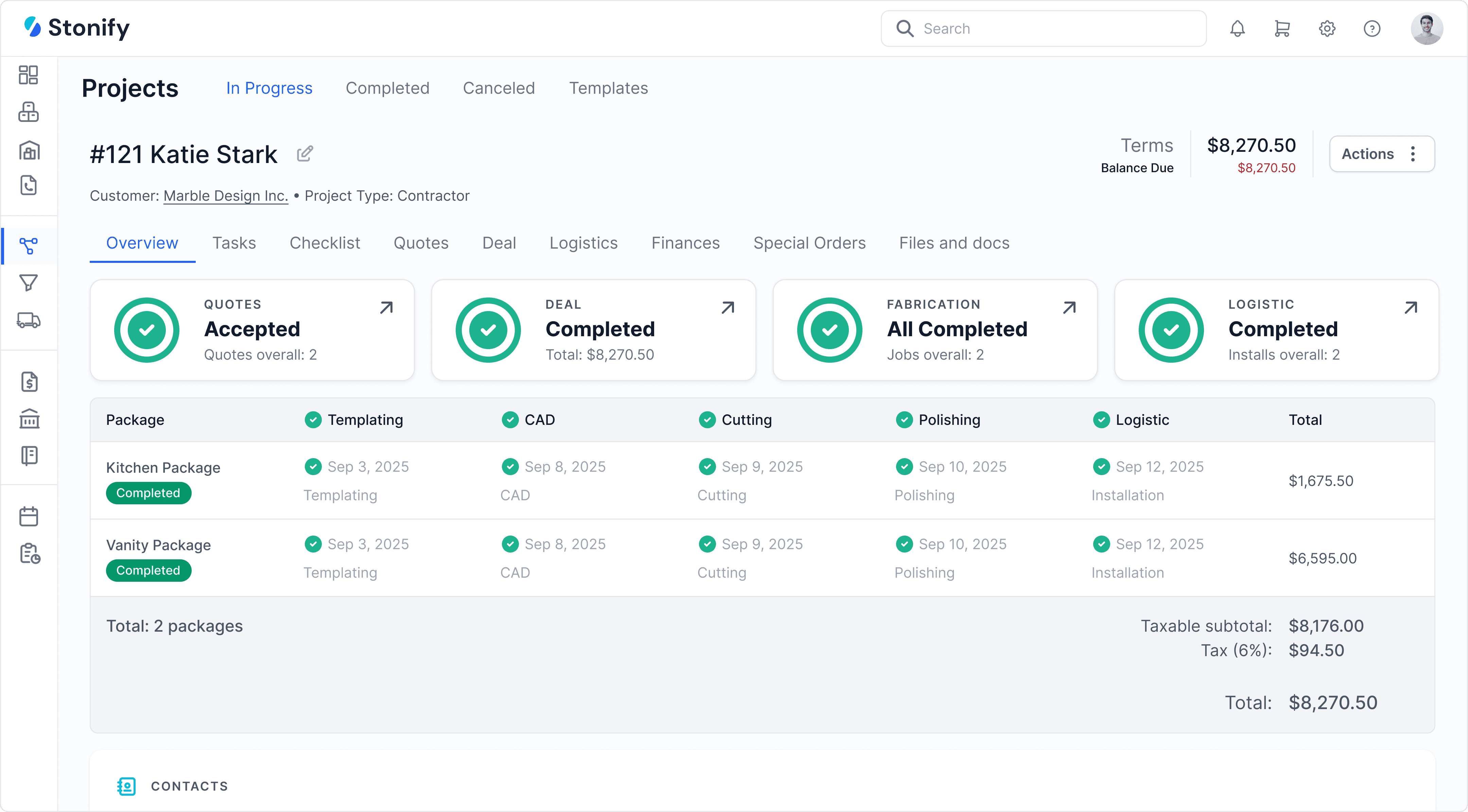Toggle the CAD checkmark in the header row
Viewport: 1468px width, 812px height.
pyautogui.click(x=510, y=420)
